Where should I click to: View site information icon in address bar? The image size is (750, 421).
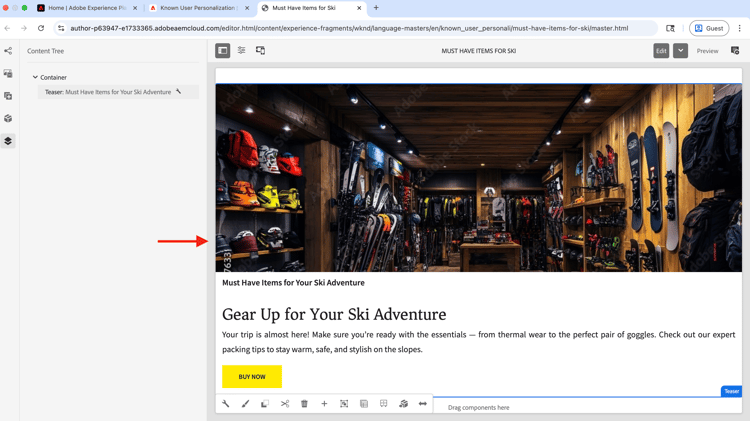click(x=61, y=28)
